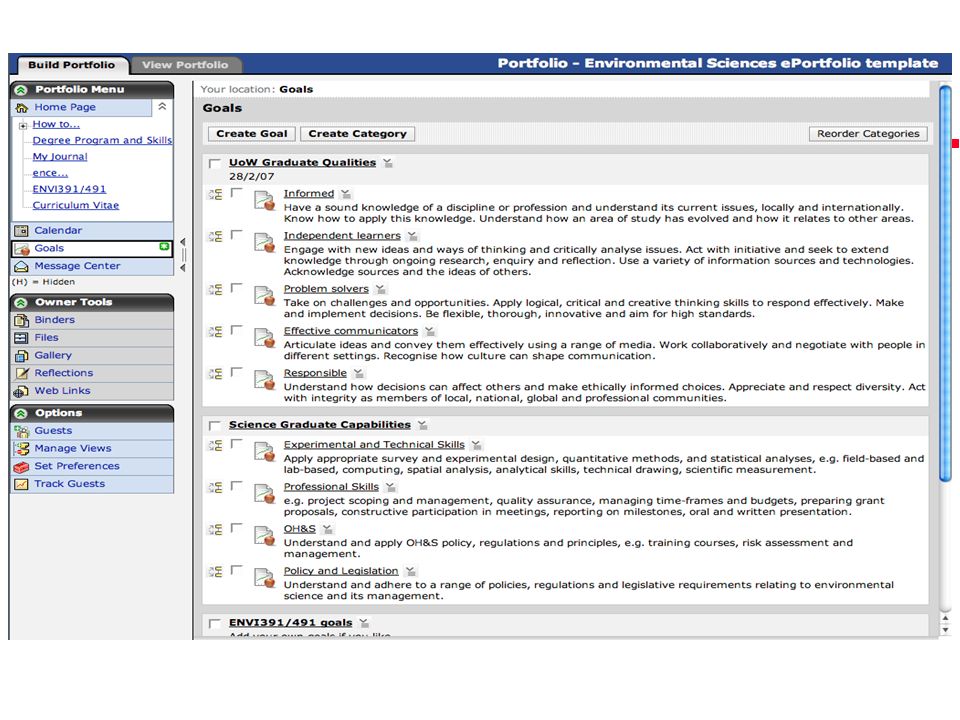Check the UoW Graduate Qualities category checkbox

214,163
